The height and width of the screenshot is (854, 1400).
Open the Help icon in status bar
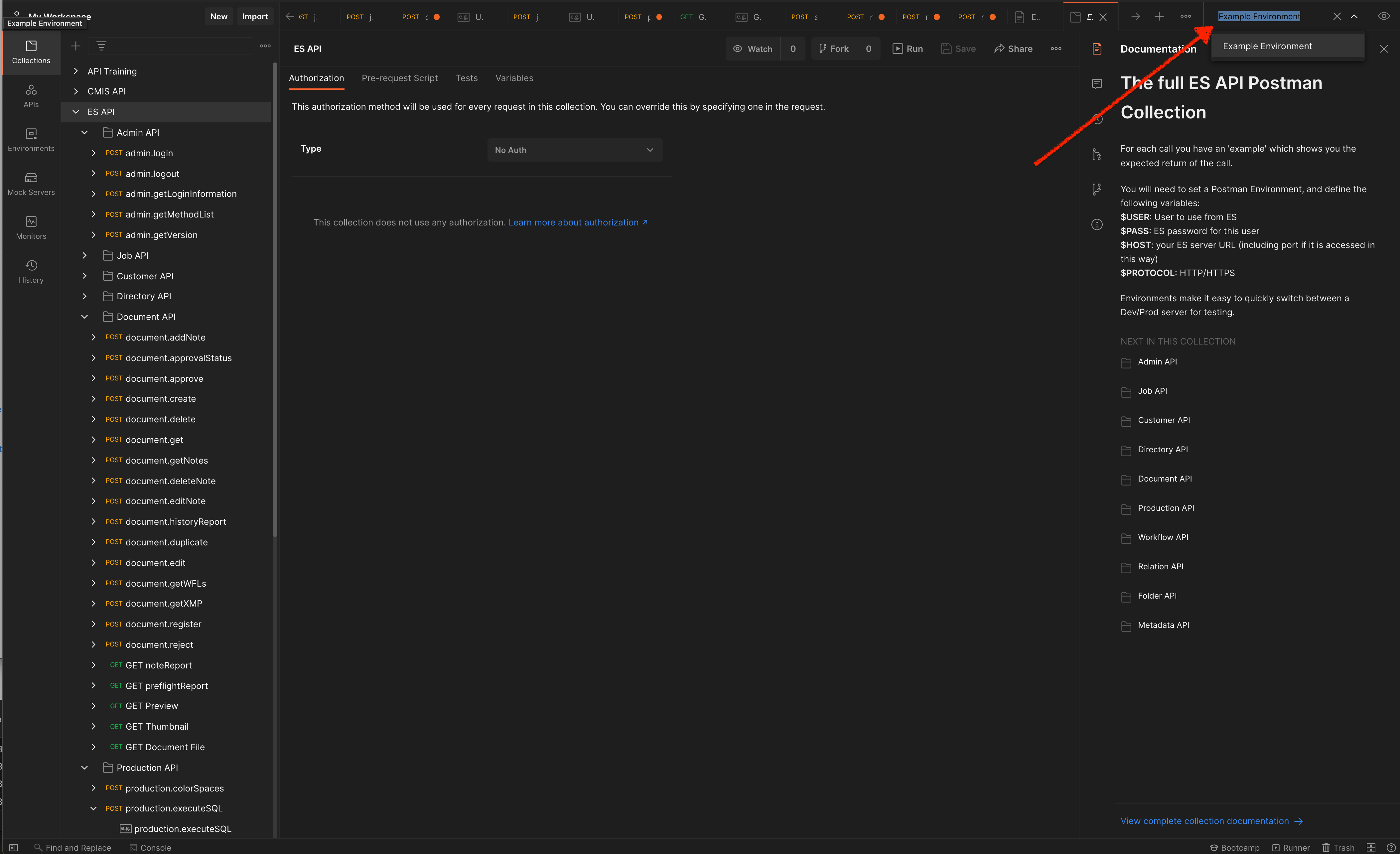tap(1391, 847)
